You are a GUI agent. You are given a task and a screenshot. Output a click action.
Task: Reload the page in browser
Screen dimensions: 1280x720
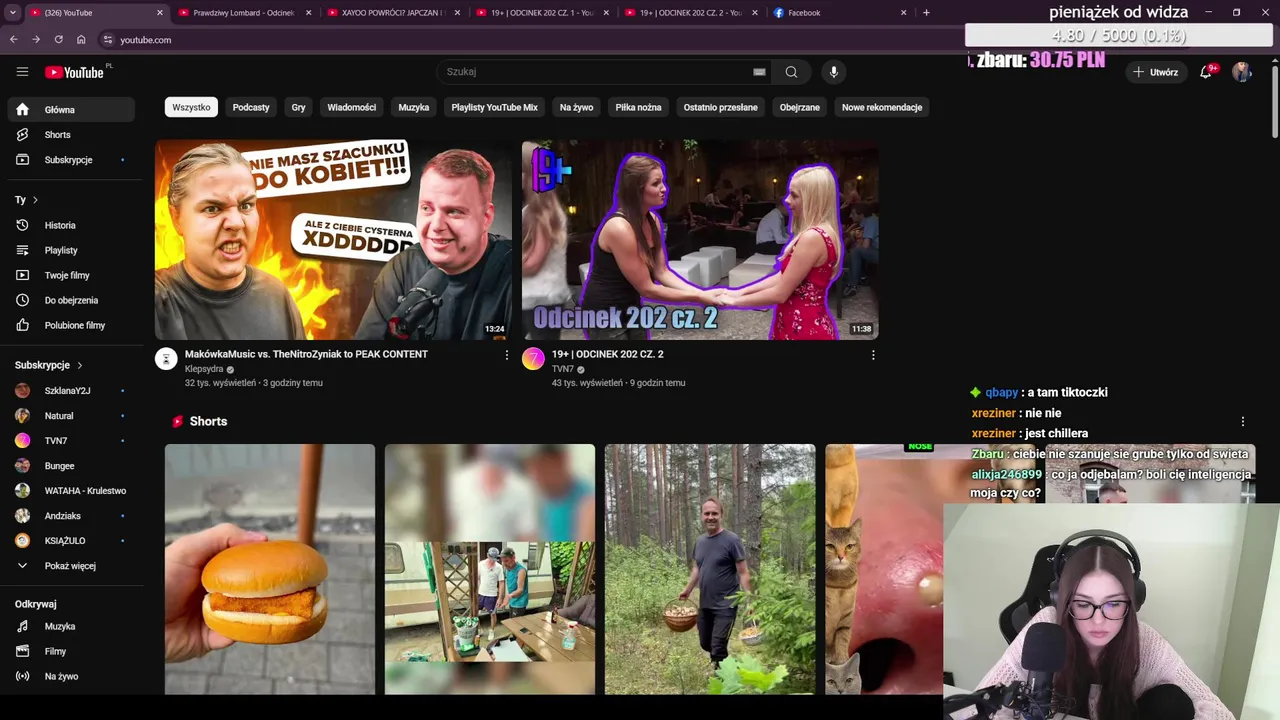click(x=58, y=40)
